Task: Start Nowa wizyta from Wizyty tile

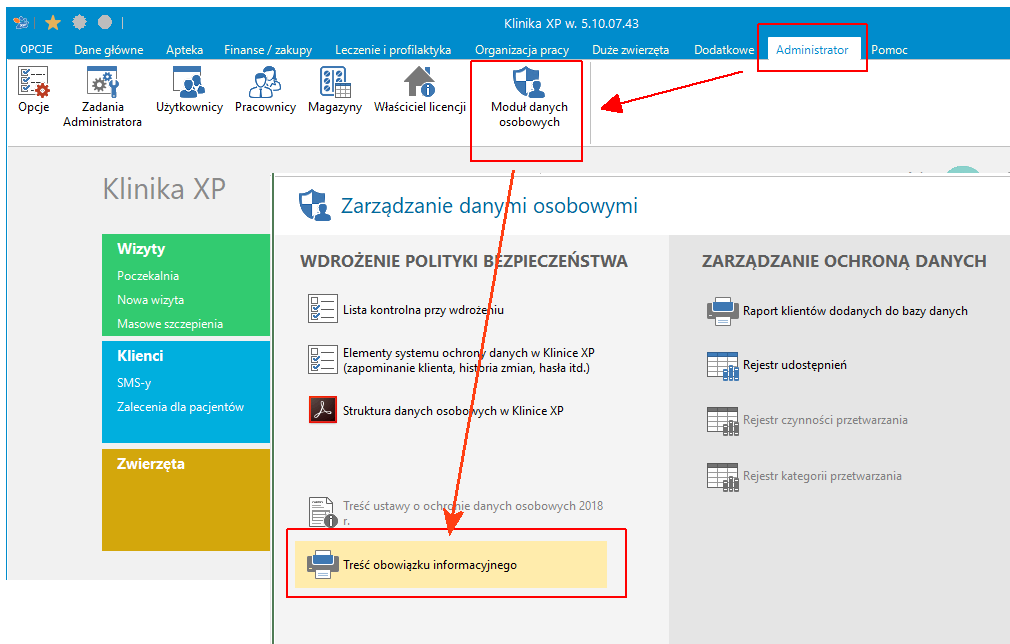Action: (150, 299)
